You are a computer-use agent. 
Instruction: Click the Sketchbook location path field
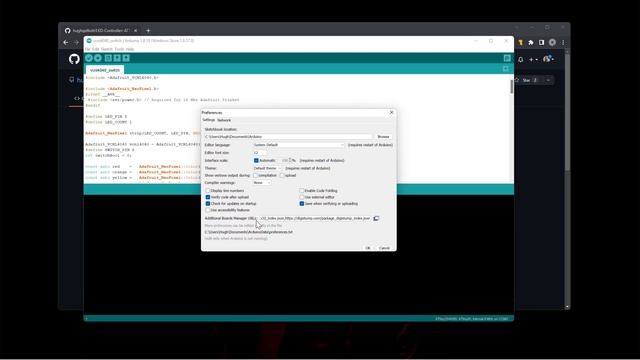click(288, 137)
